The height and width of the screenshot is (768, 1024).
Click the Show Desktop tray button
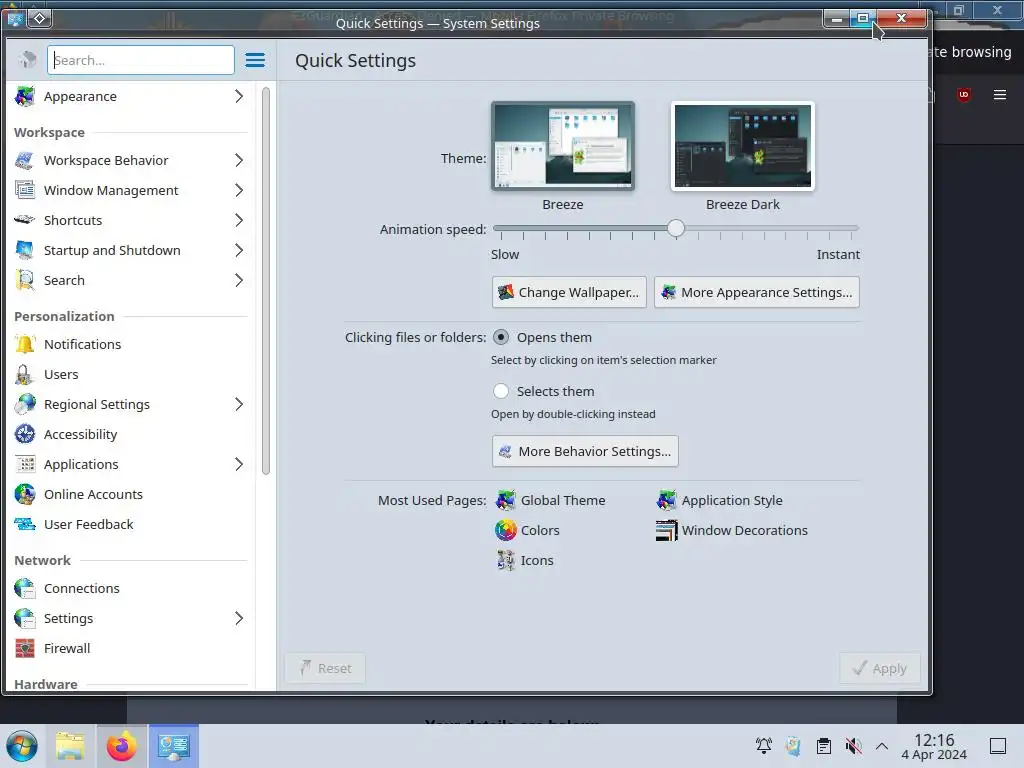click(x=998, y=746)
